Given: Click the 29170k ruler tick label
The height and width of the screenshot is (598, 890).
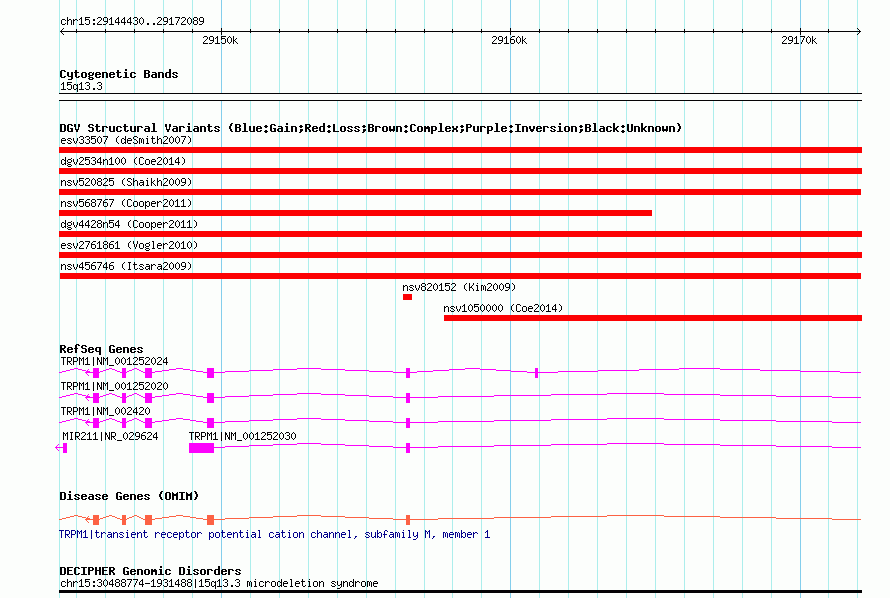Looking at the screenshot, I should point(799,40).
